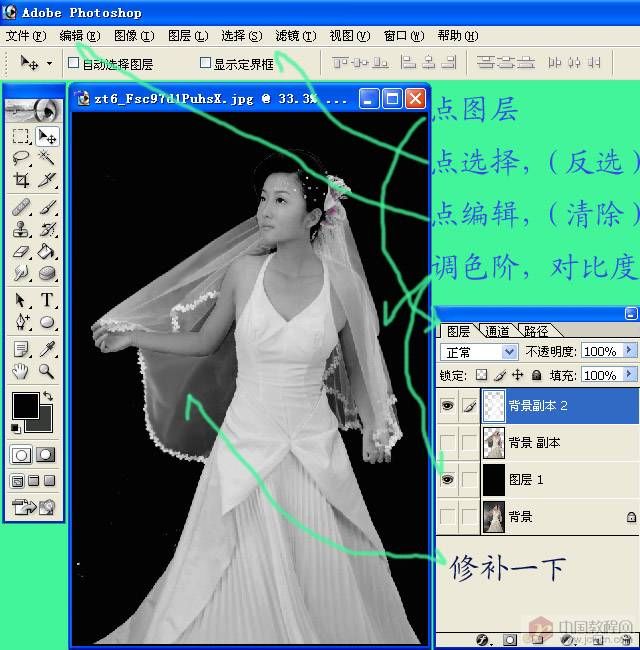
Task: Pick the Clone Stamp tool
Action: 20,228
